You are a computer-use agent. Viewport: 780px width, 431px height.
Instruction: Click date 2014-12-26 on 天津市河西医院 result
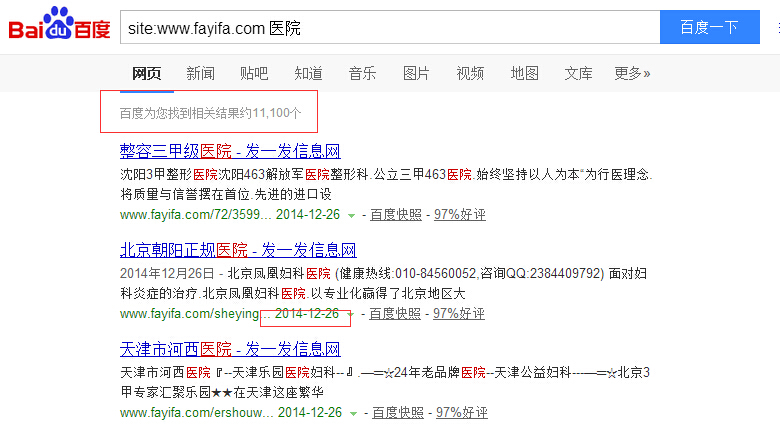(310, 413)
